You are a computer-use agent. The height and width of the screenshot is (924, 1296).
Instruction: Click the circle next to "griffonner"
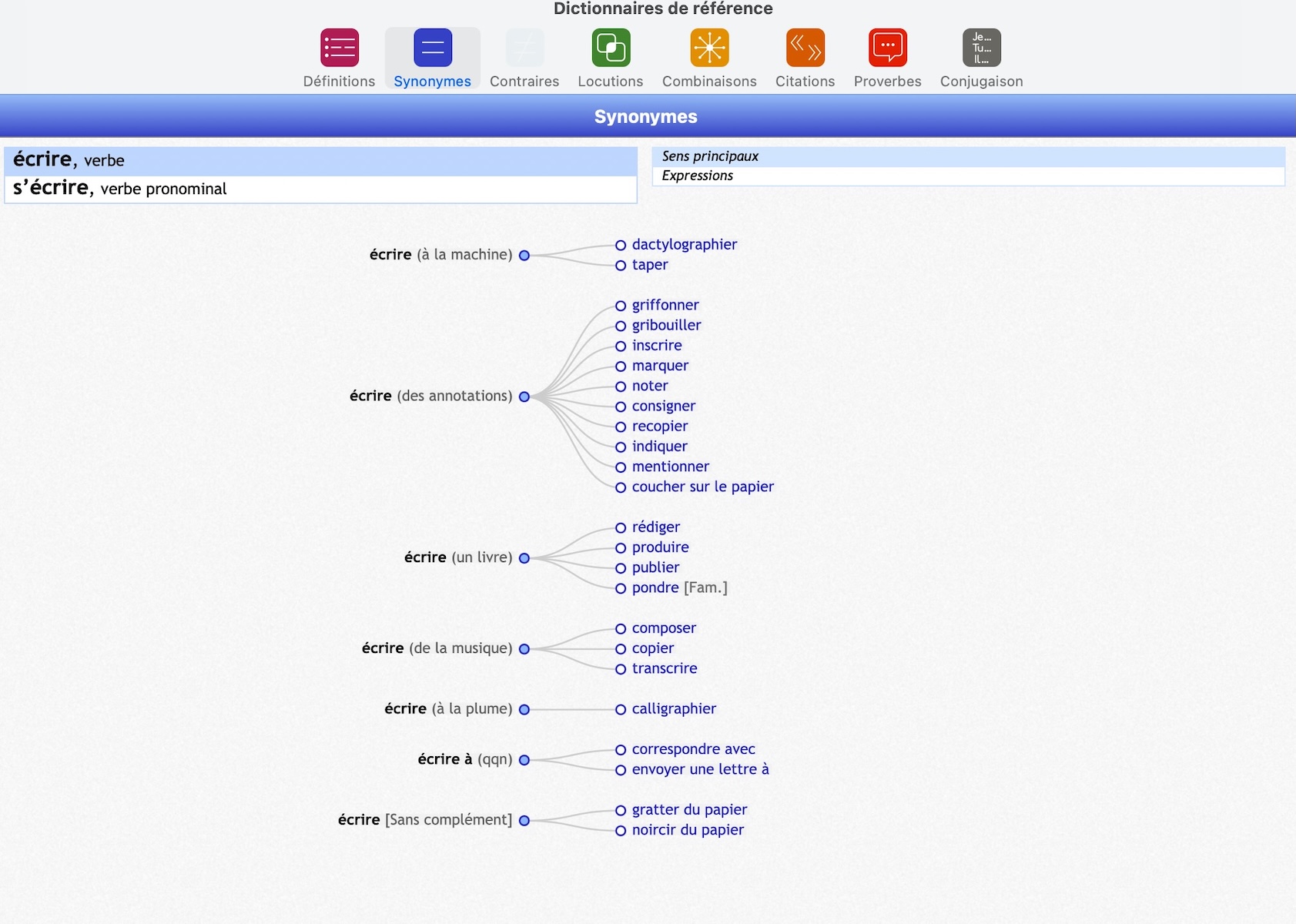621,306
